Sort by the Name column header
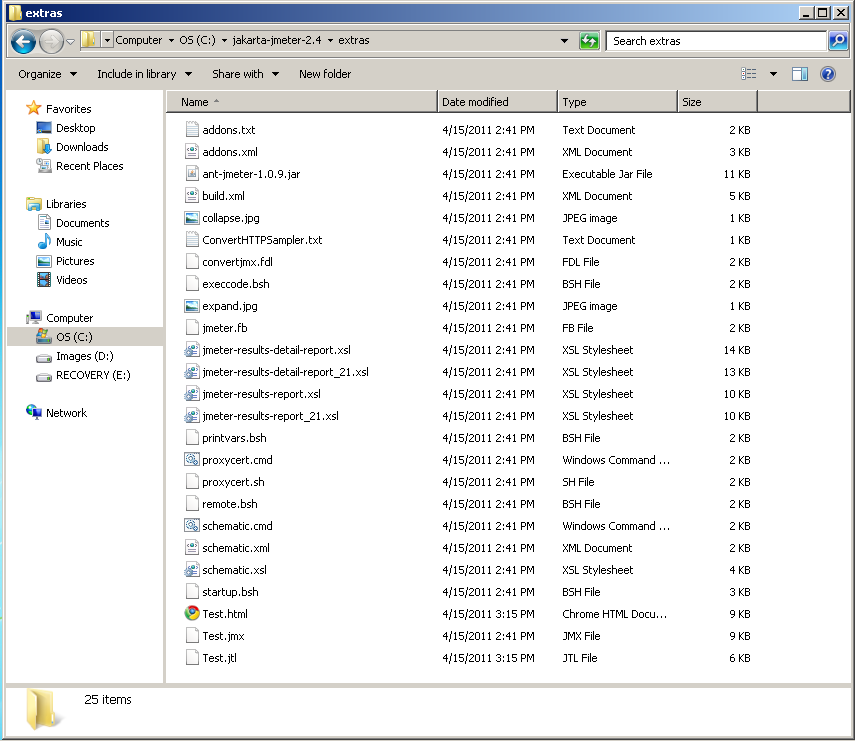The height and width of the screenshot is (741, 855). [301, 102]
